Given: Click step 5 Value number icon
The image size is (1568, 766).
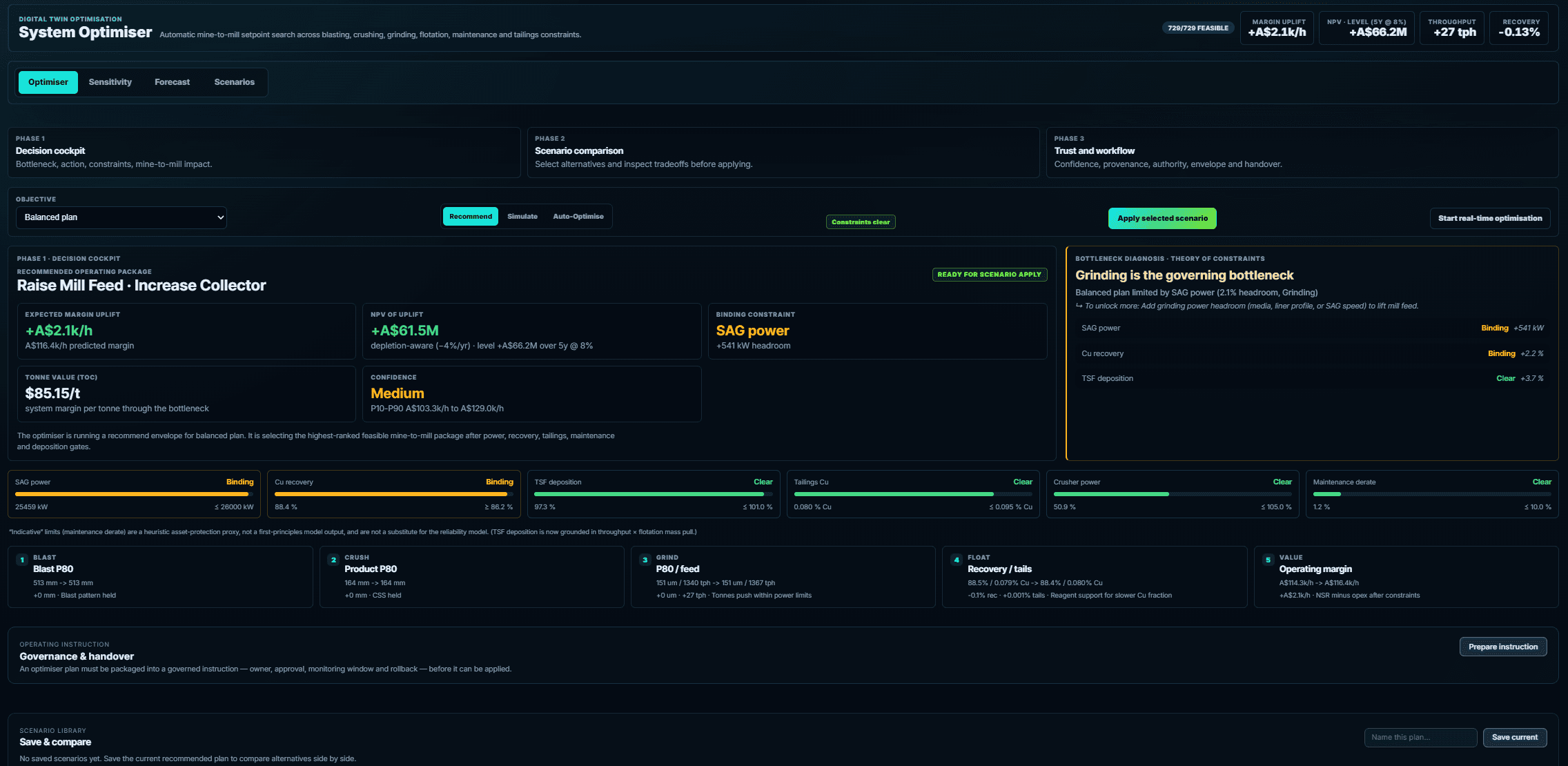Looking at the screenshot, I should 1268,560.
